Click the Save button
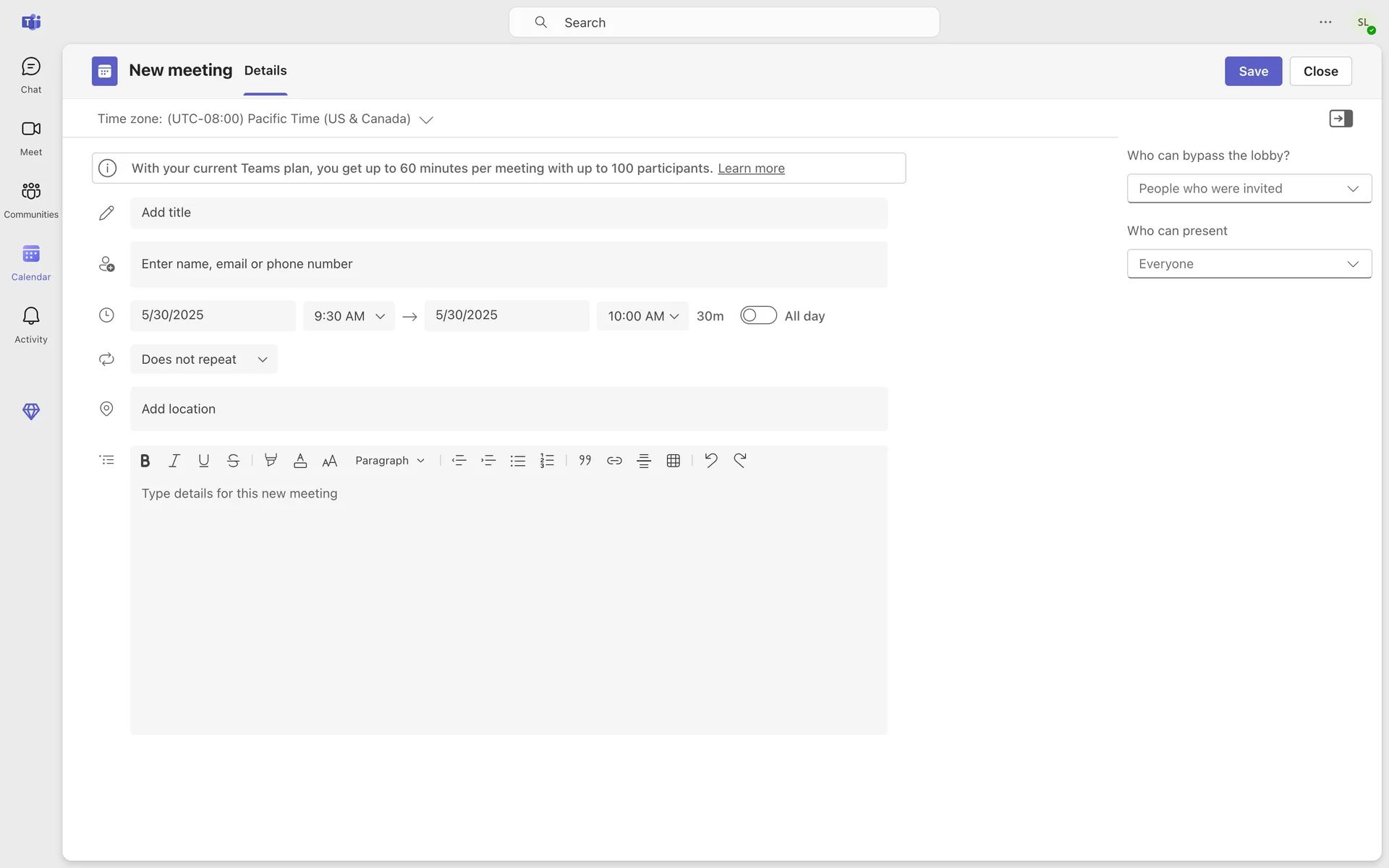The width and height of the screenshot is (1389, 868). 1252,72
